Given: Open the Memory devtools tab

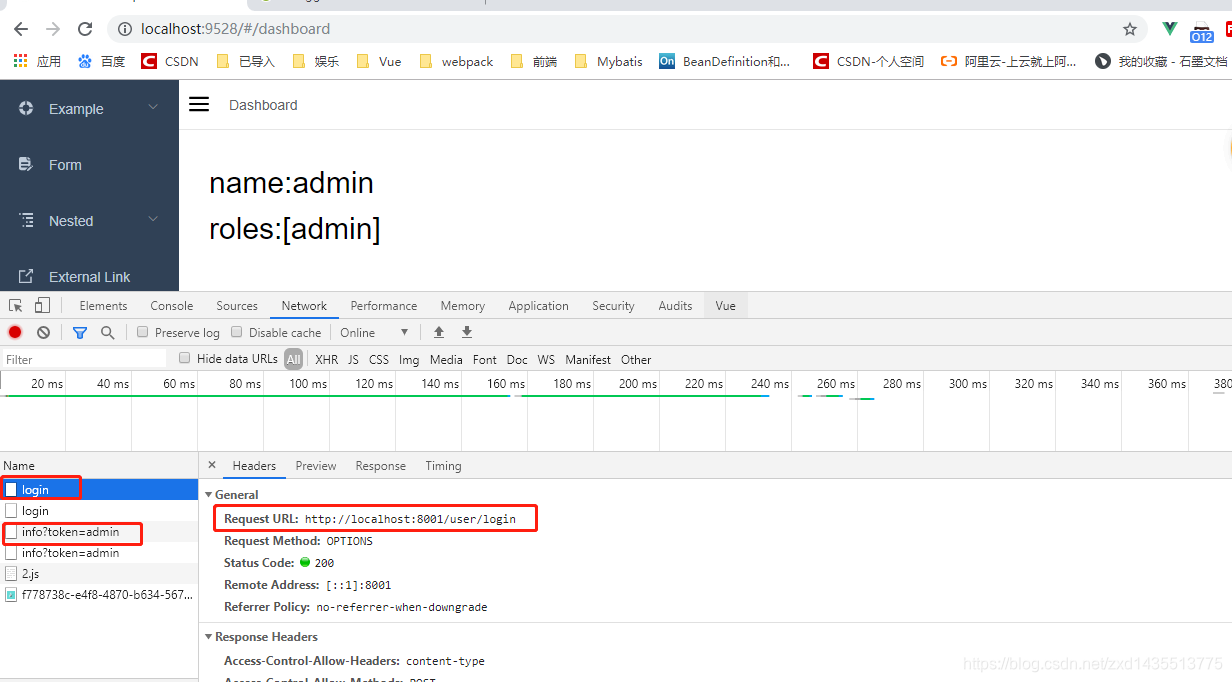Looking at the screenshot, I should [x=462, y=305].
